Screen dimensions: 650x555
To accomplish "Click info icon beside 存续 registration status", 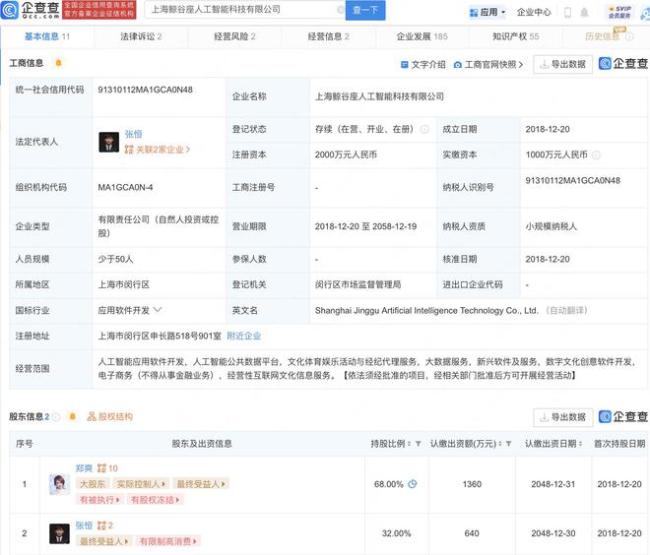I will [x=424, y=129].
